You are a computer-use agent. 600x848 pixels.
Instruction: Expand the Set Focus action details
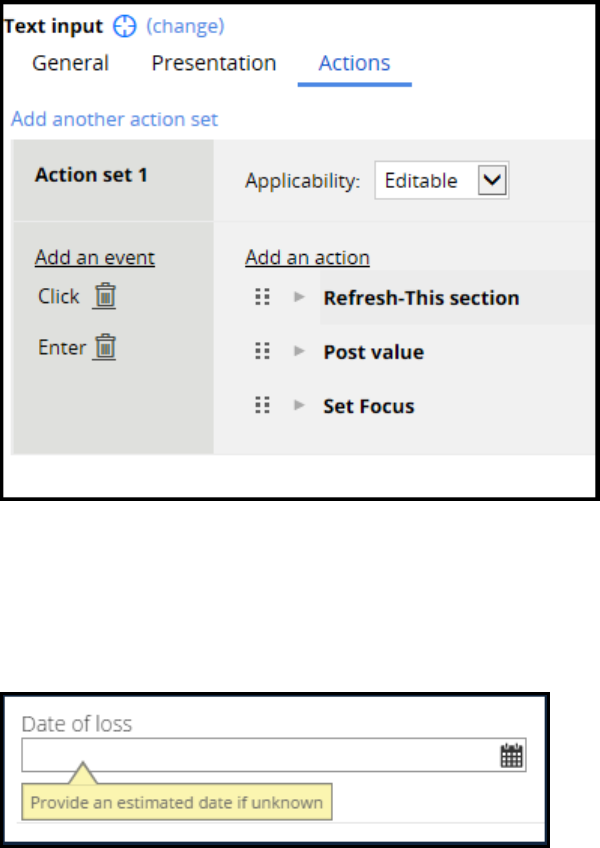click(299, 406)
